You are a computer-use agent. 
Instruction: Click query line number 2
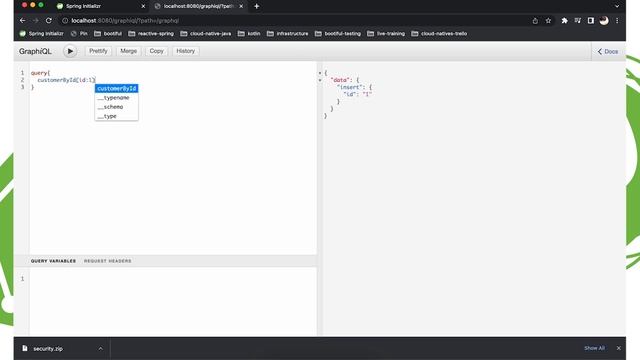tap(22, 80)
